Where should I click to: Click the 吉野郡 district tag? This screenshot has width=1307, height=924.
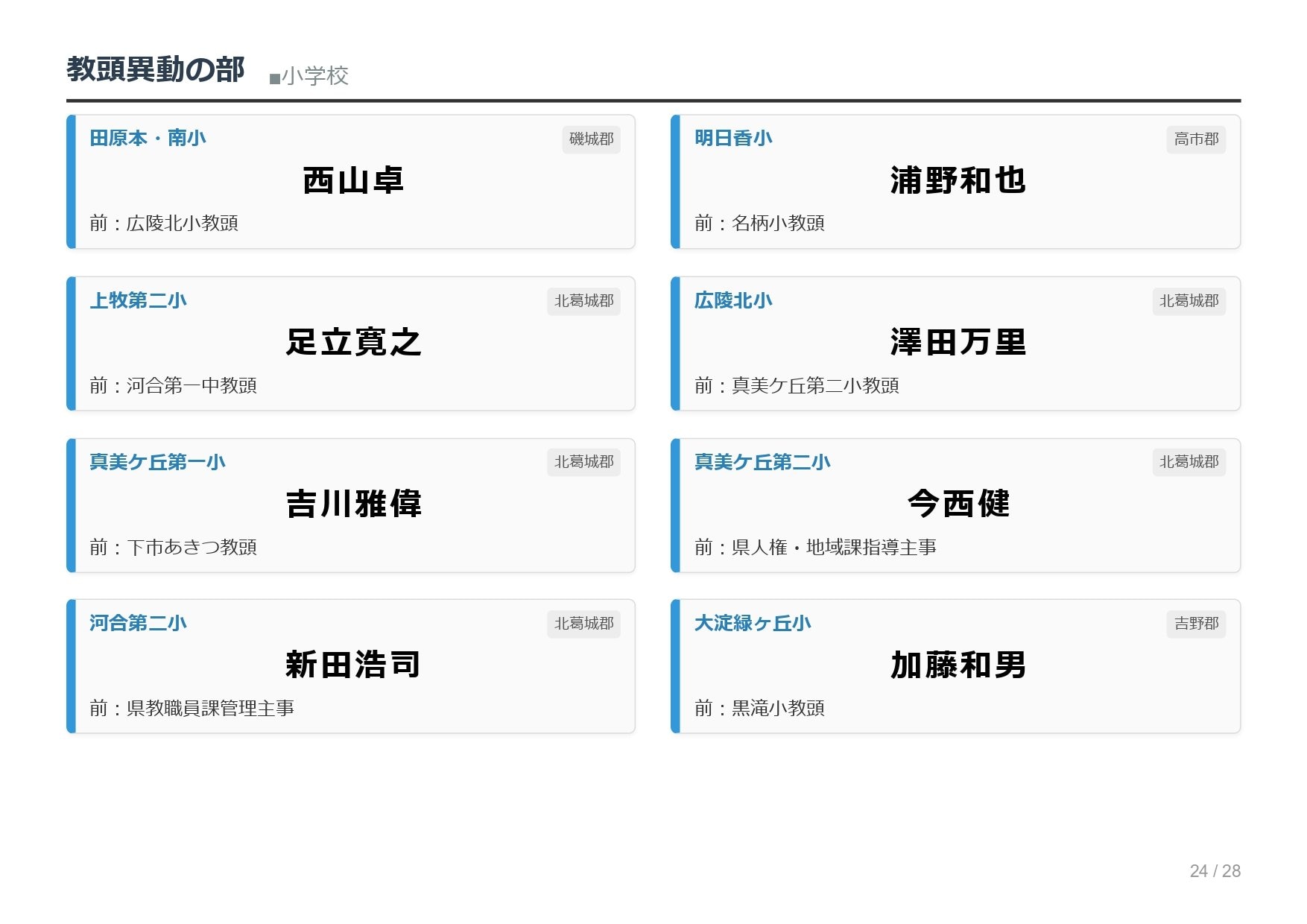tap(1195, 624)
